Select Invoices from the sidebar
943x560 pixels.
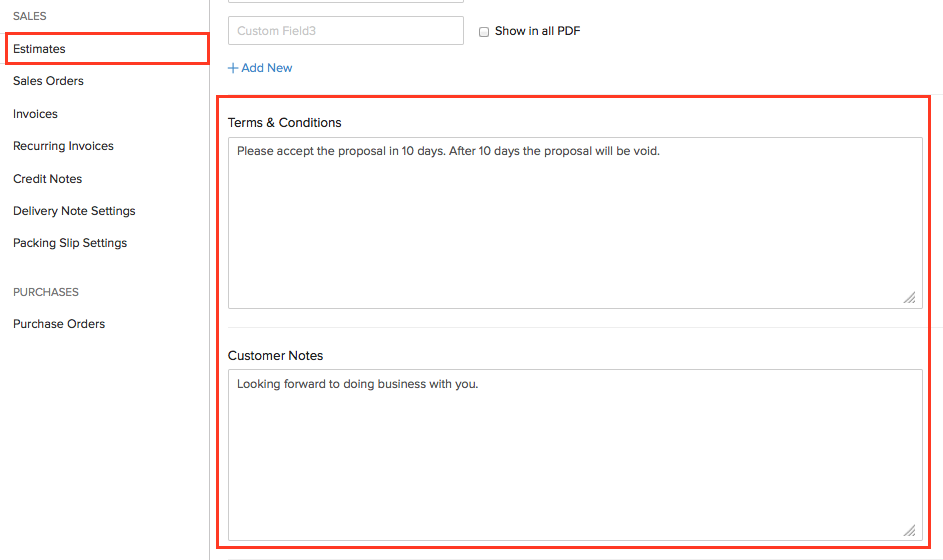click(x=35, y=114)
